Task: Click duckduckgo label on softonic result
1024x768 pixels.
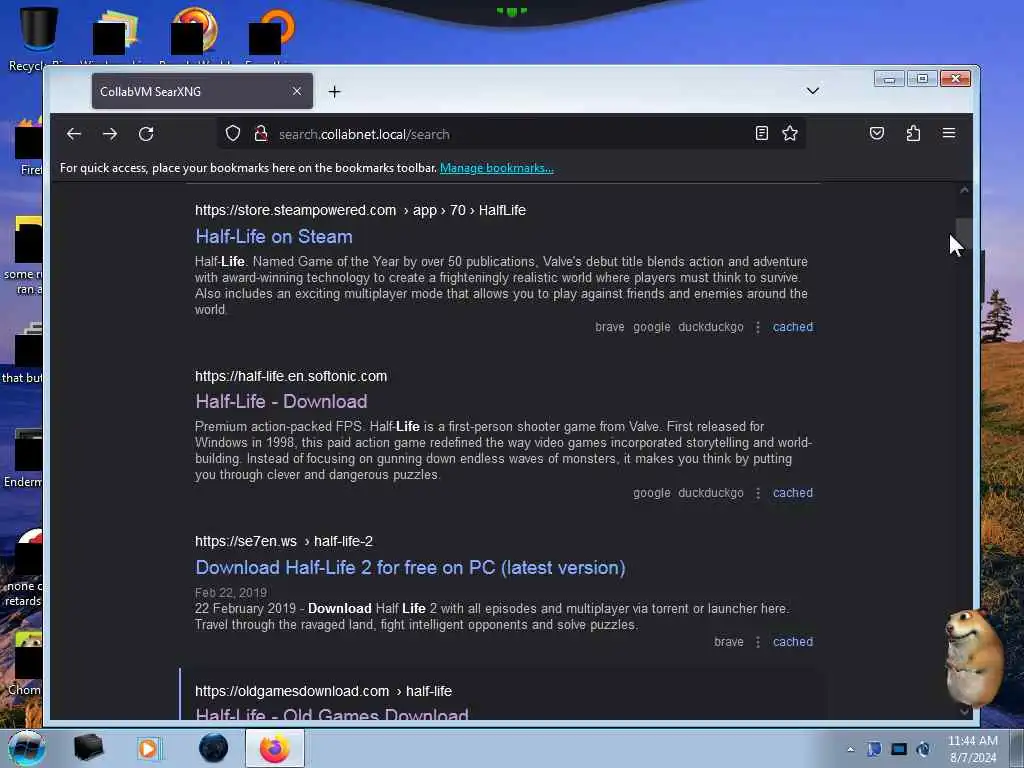Action: coord(711,493)
